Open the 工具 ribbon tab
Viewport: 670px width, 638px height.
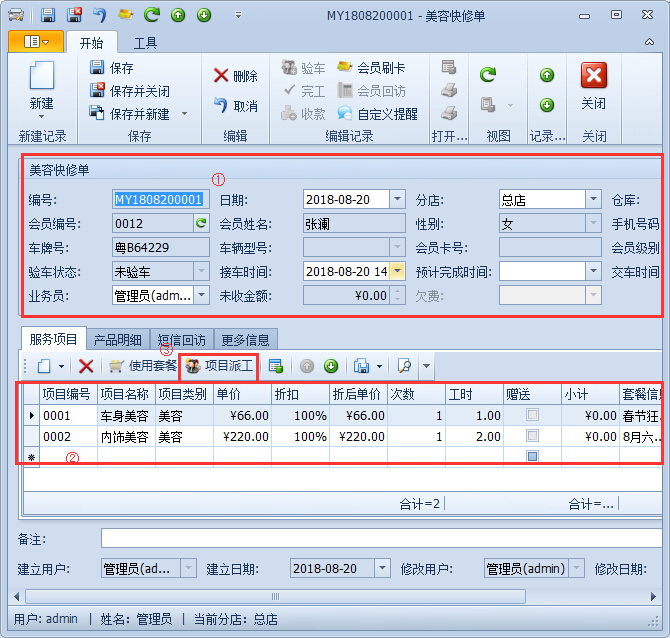click(x=145, y=43)
